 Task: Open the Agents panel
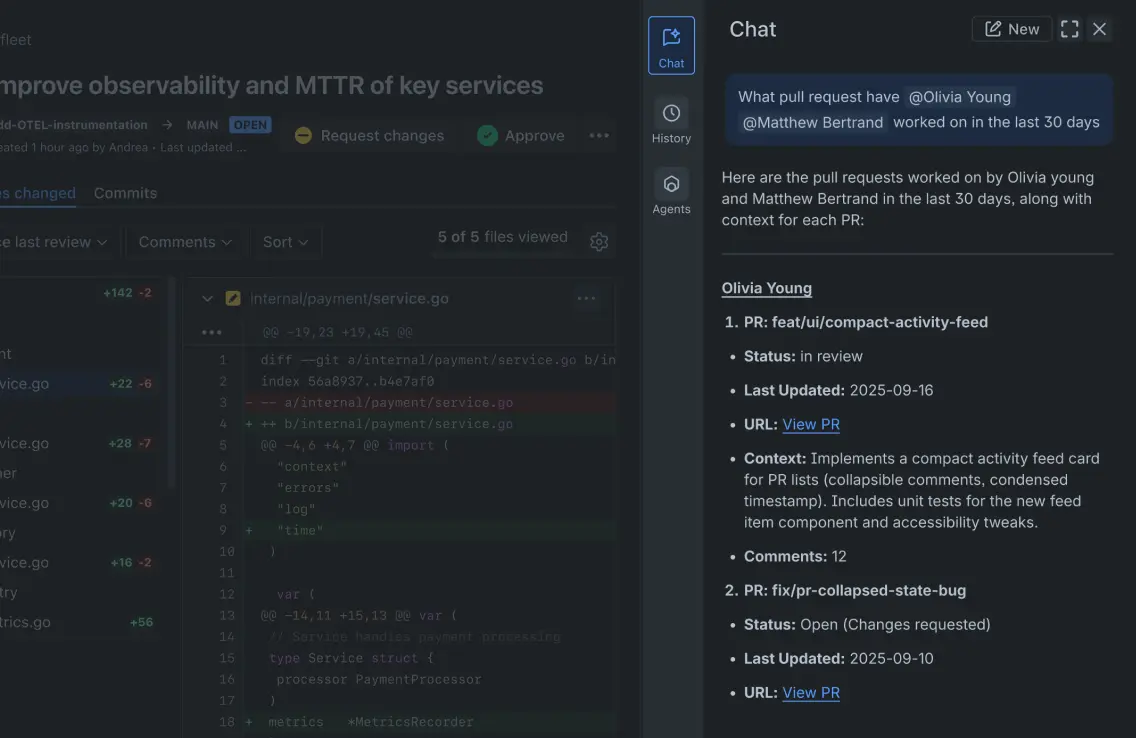pyautogui.click(x=671, y=192)
